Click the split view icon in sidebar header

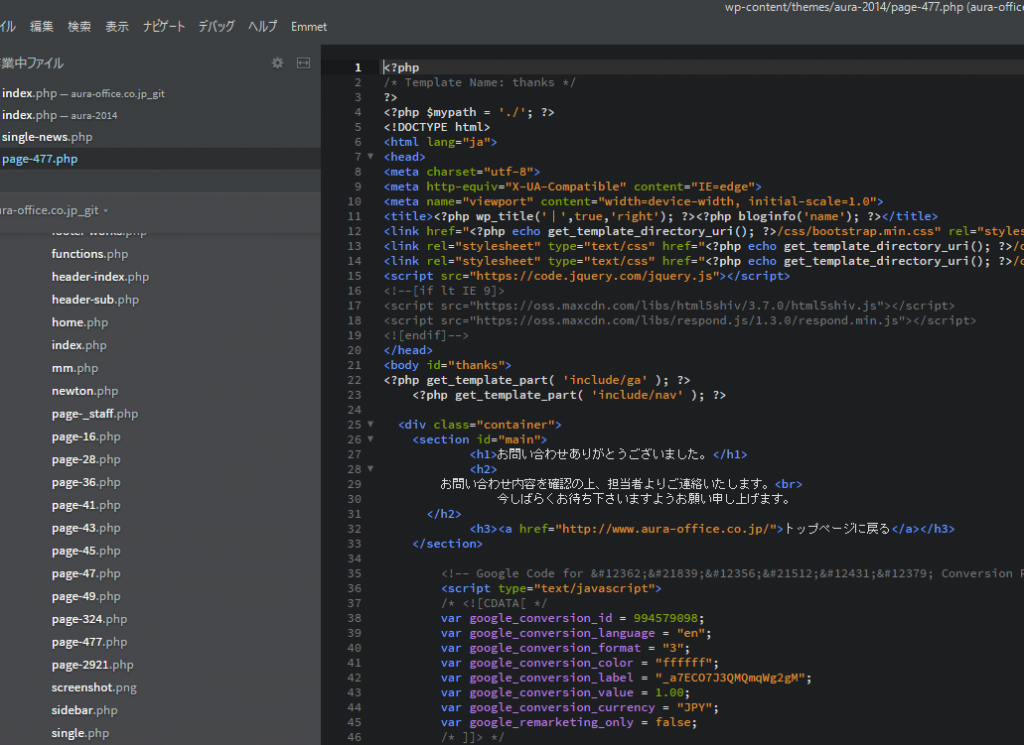pyautogui.click(x=303, y=63)
